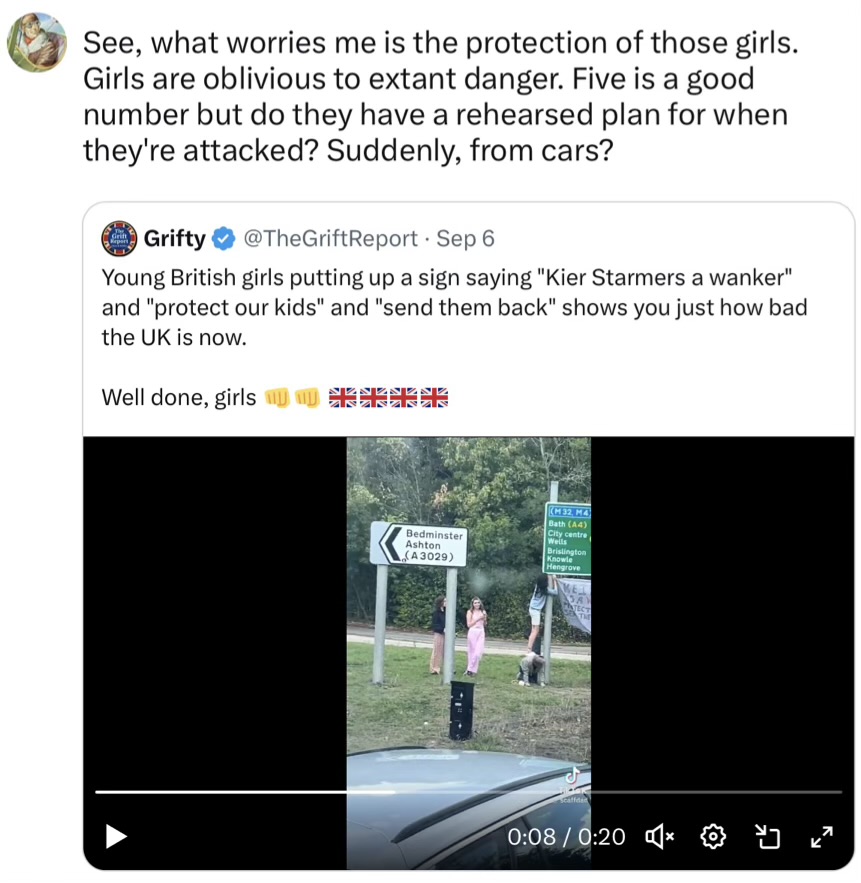The width and height of the screenshot is (861, 883).
Task: Seek on the video progress bar
Action: point(469,792)
